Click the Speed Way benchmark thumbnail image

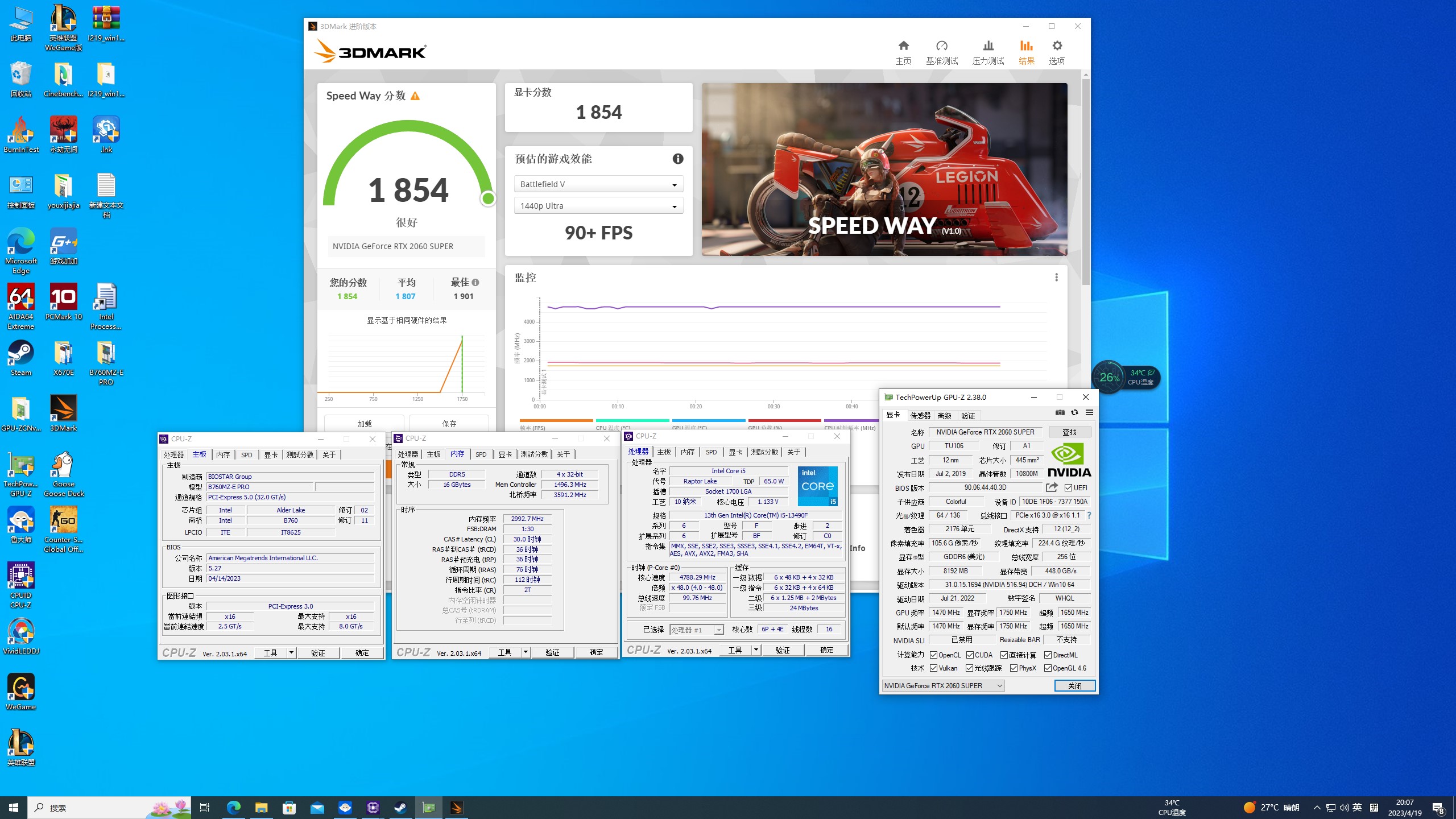(x=884, y=169)
